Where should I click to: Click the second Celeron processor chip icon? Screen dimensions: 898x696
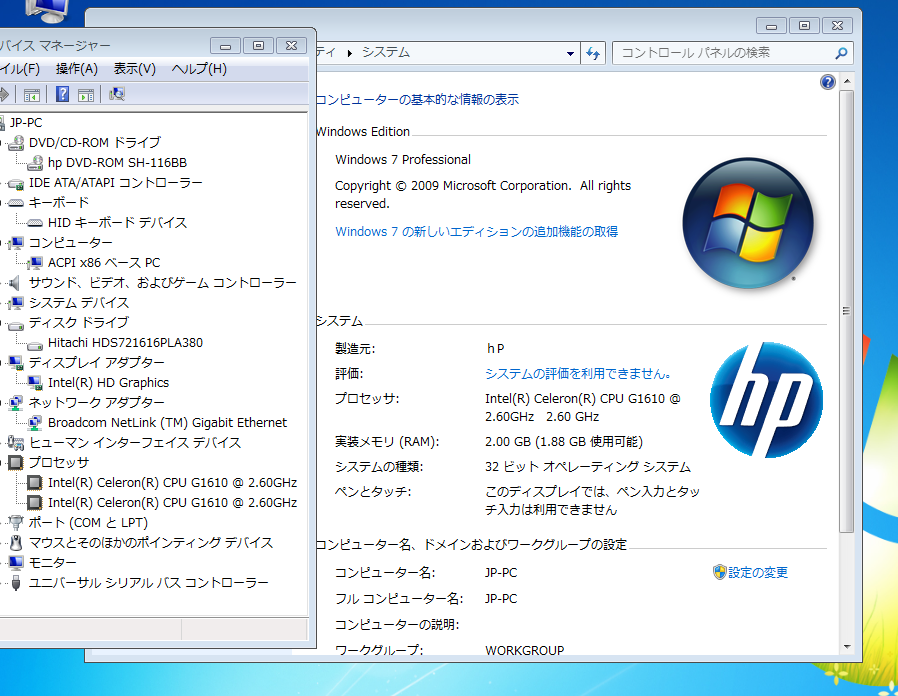[x=35, y=503]
